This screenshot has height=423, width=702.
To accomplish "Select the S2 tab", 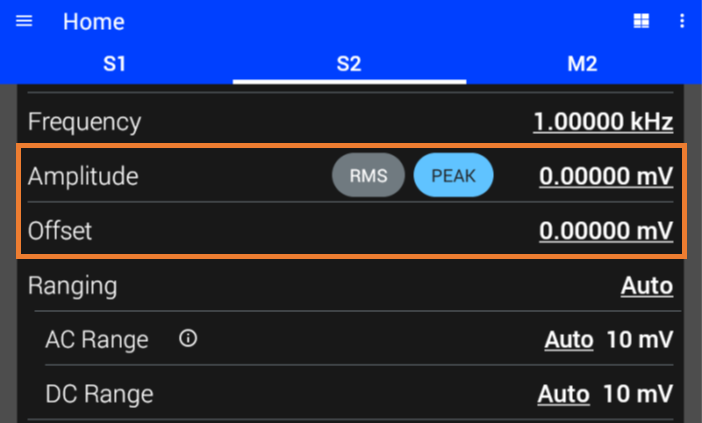I will (x=349, y=64).
